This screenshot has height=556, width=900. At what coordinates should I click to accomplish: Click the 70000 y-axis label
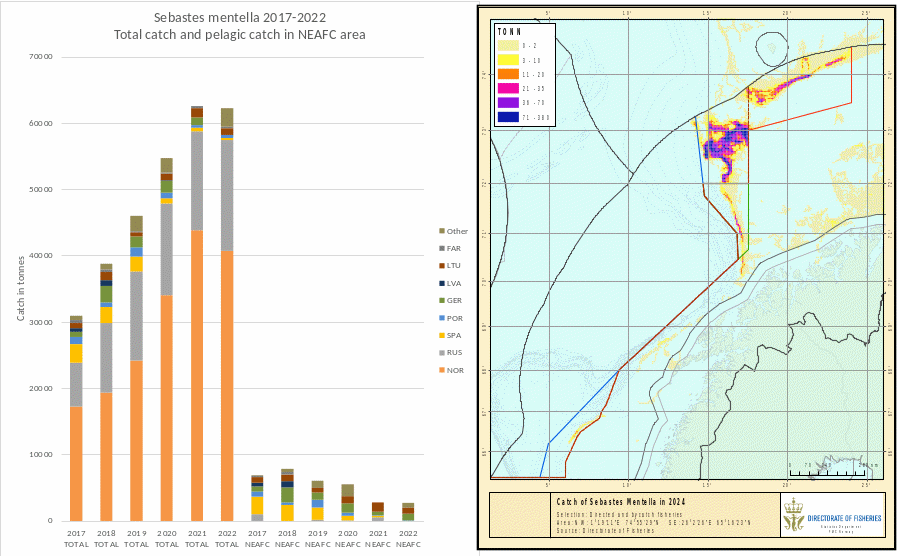pos(41,57)
